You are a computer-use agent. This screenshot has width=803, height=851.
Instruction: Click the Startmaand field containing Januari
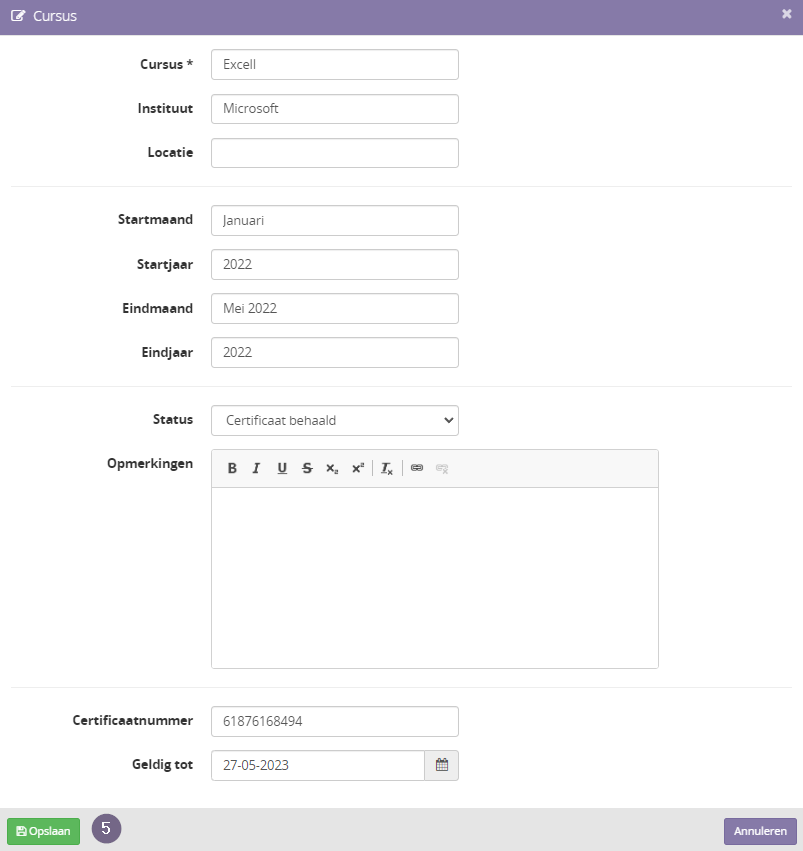click(335, 220)
